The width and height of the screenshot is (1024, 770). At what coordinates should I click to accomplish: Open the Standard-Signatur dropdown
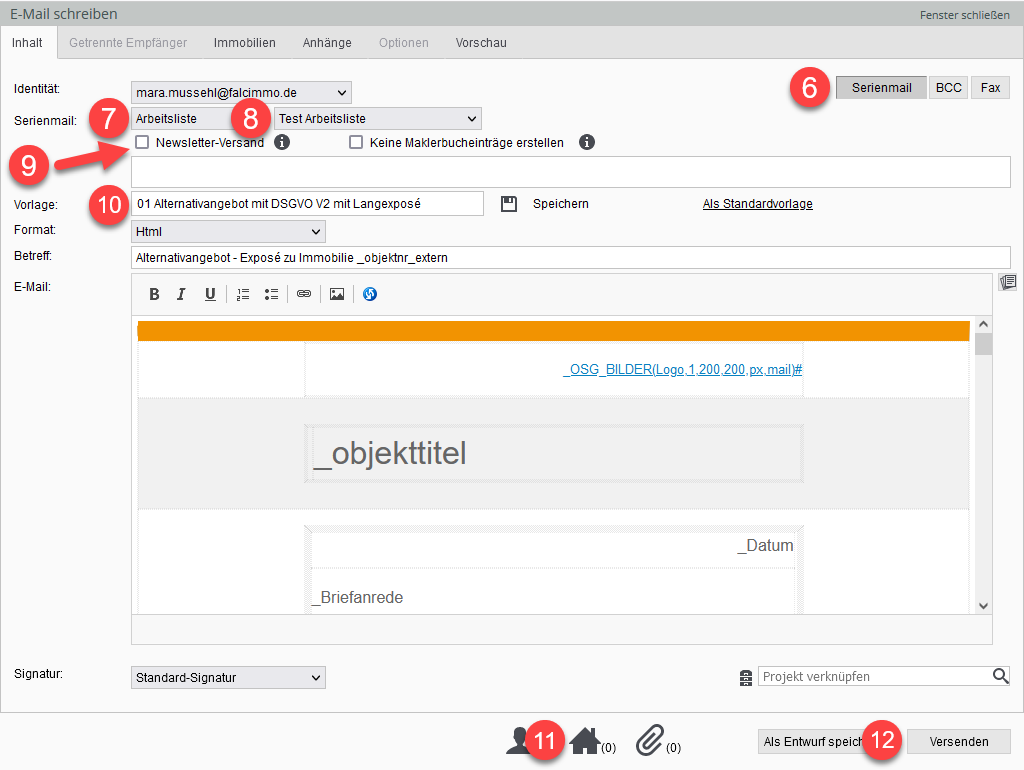[228, 678]
